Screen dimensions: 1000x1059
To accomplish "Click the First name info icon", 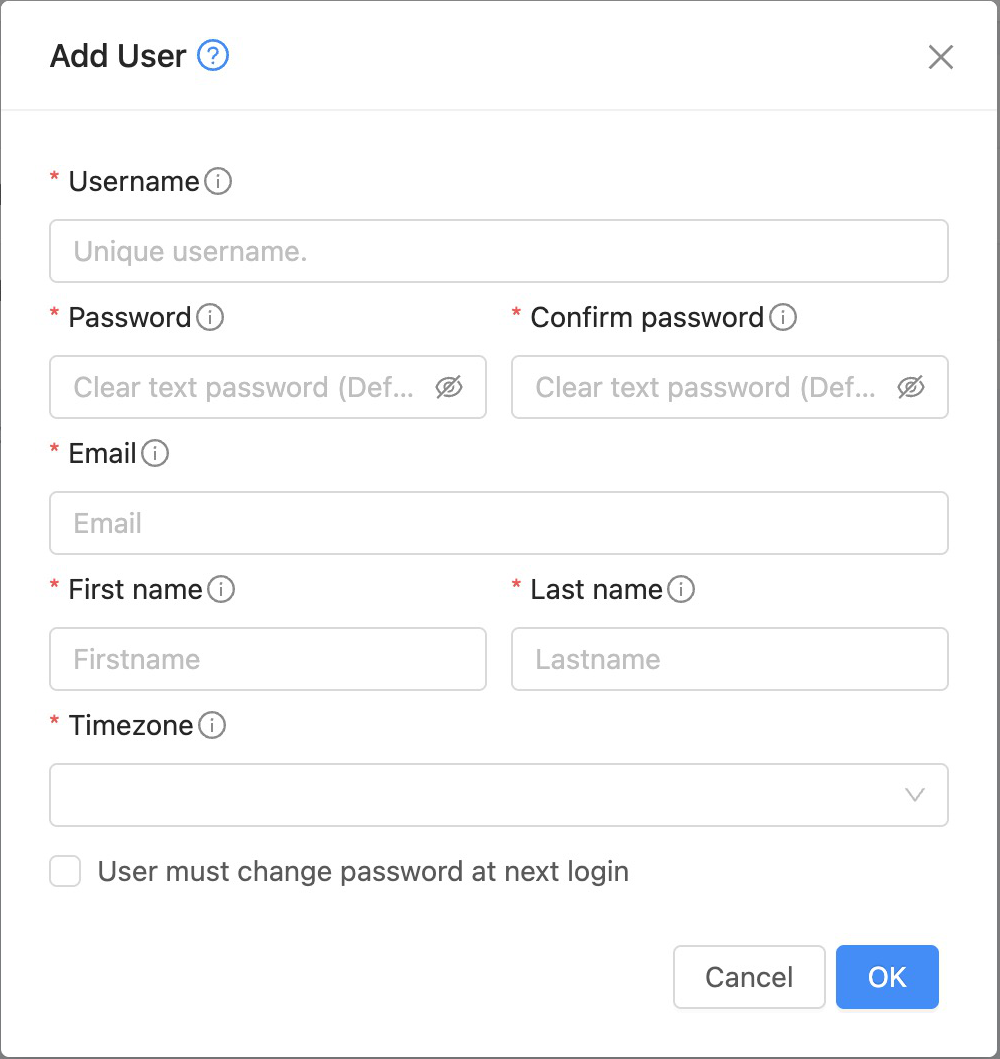I will [x=221, y=590].
